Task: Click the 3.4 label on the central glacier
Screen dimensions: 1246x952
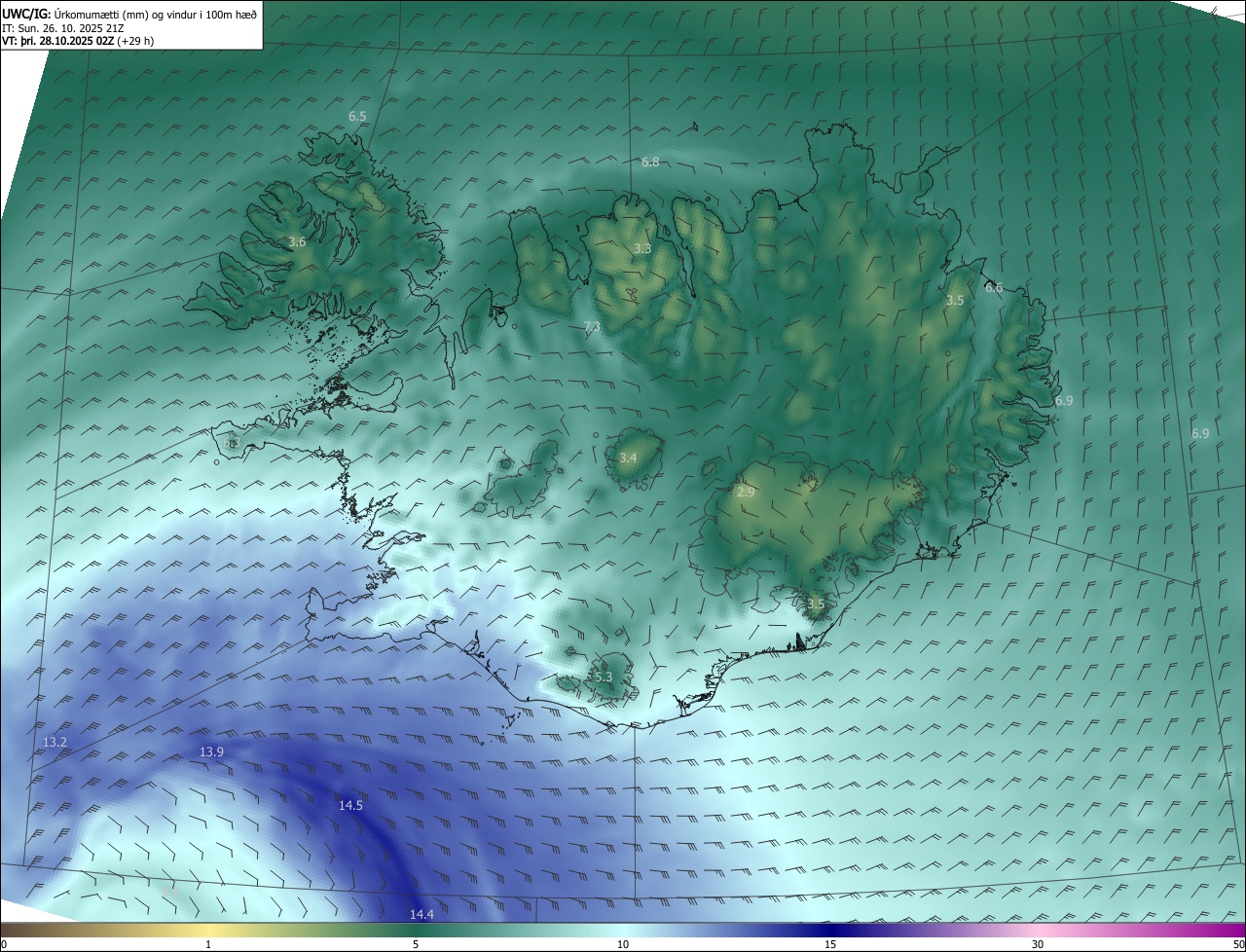Action: point(628,458)
